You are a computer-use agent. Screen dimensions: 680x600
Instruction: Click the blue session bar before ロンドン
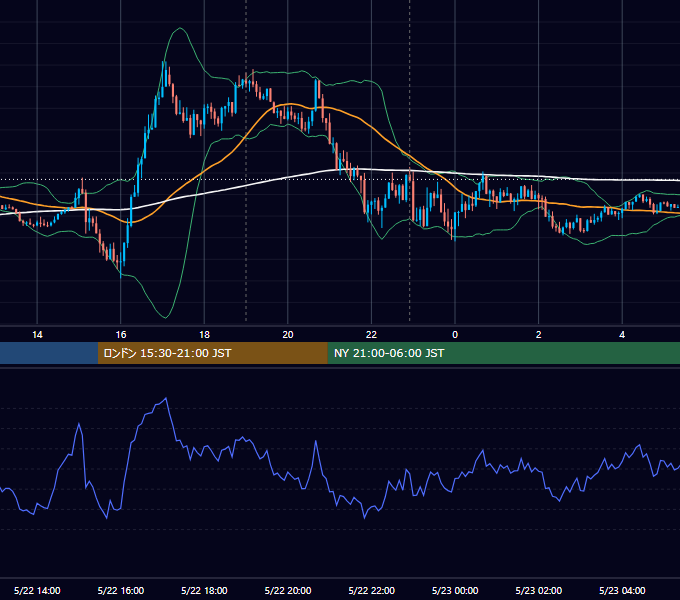click(x=49, y=353)
